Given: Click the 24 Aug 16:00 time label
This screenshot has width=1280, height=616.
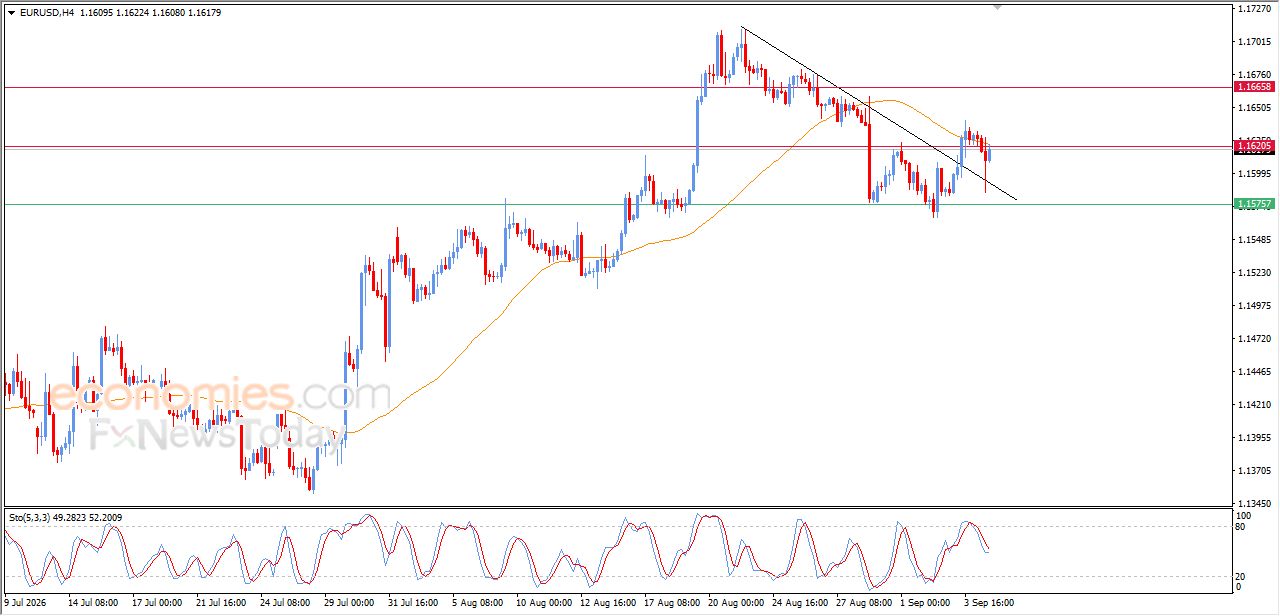Looking at the screenshot, I should click(798, 603).
